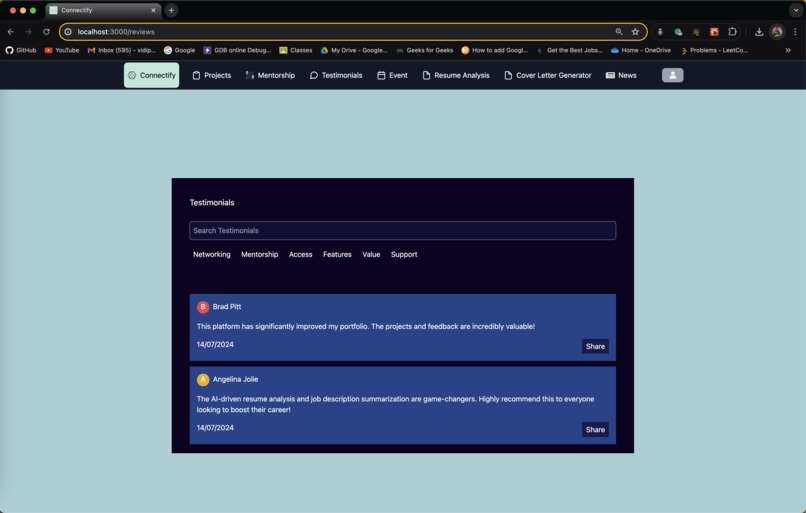This screenshot has height=513, width=806.
Task: Open the Classes bookmark
Action: pyautogui.click(x=296, y=50)
